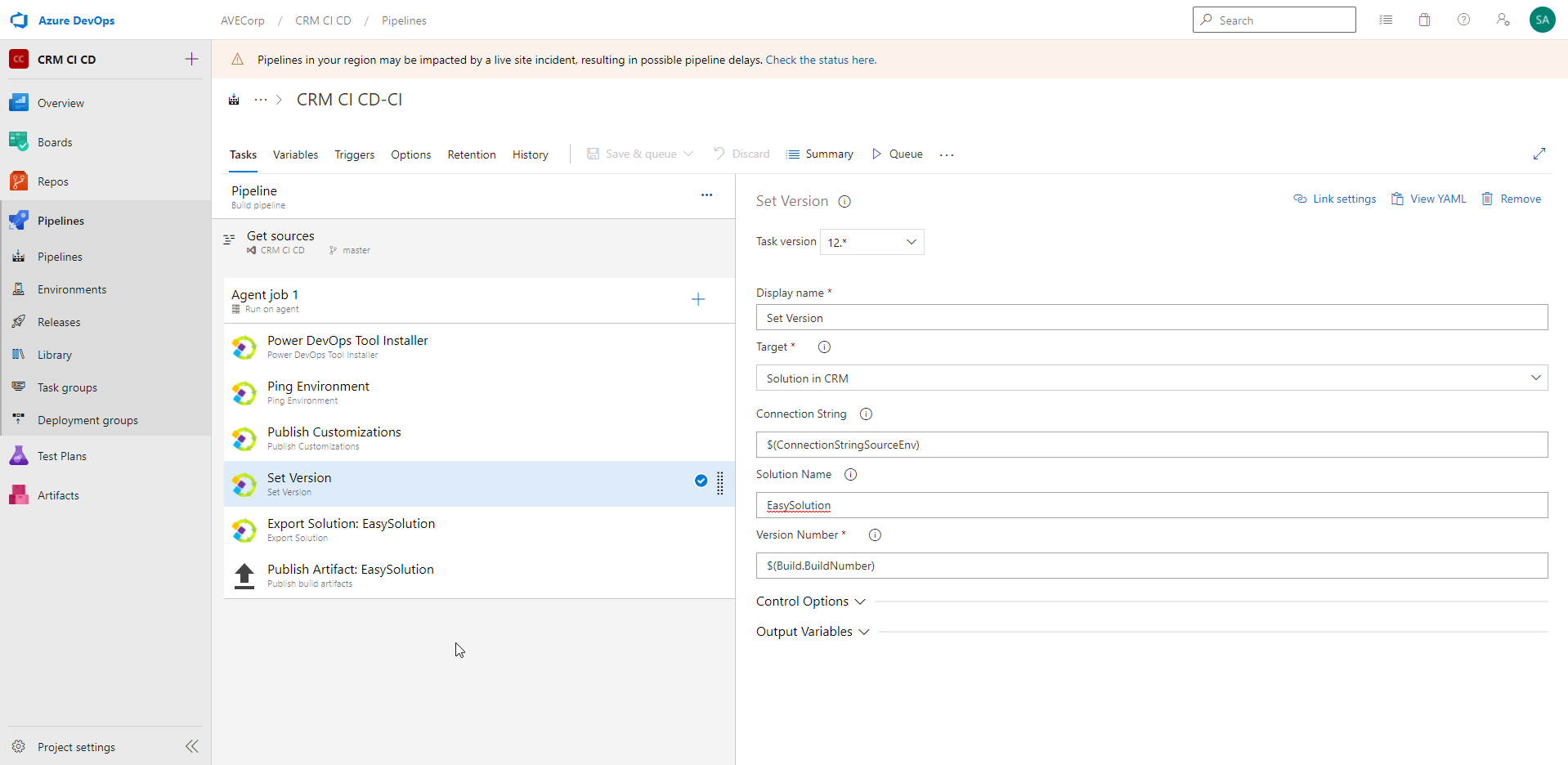1568x765 pixels.
Task: Show info for the Target field
Action: pyautogui.click(x=824, y=347)
